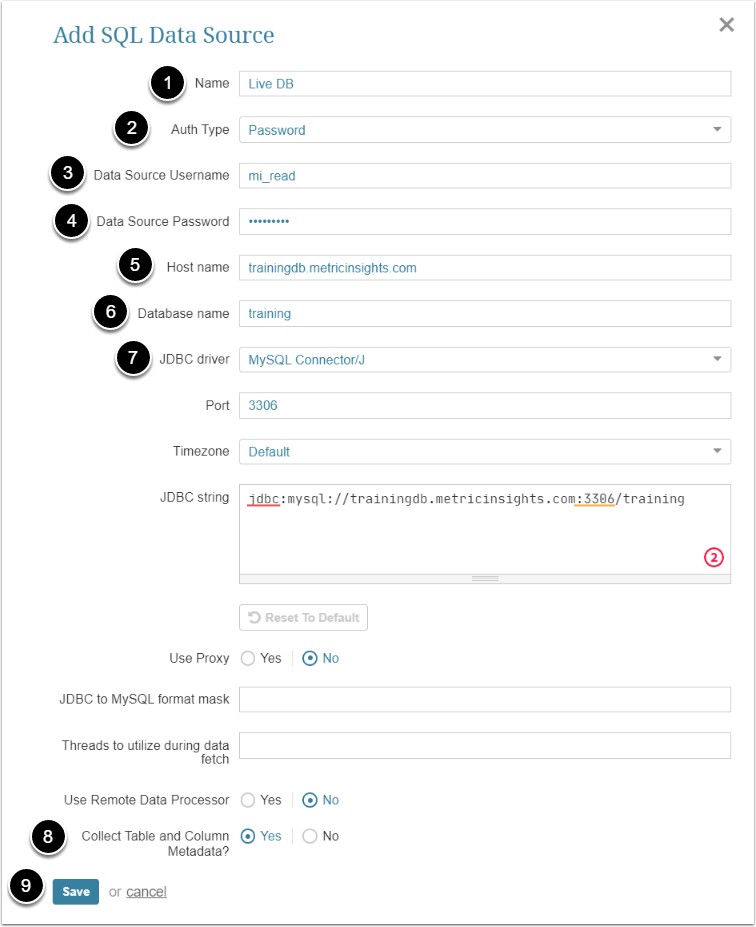Click the Reset To Default button
Image resolution: width=756 pixels, height=927 pixels.
[304, 618]
